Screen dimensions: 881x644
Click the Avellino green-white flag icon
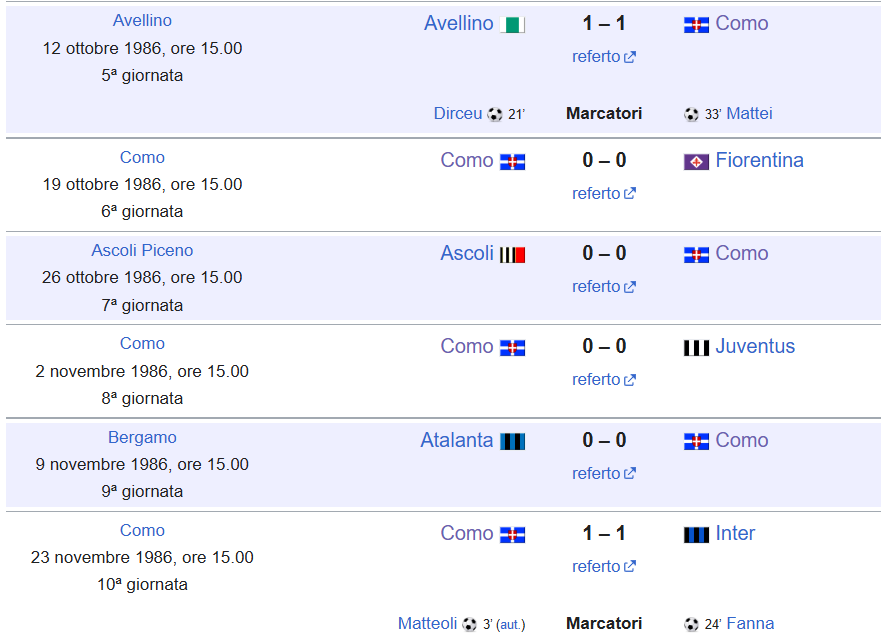512,25
